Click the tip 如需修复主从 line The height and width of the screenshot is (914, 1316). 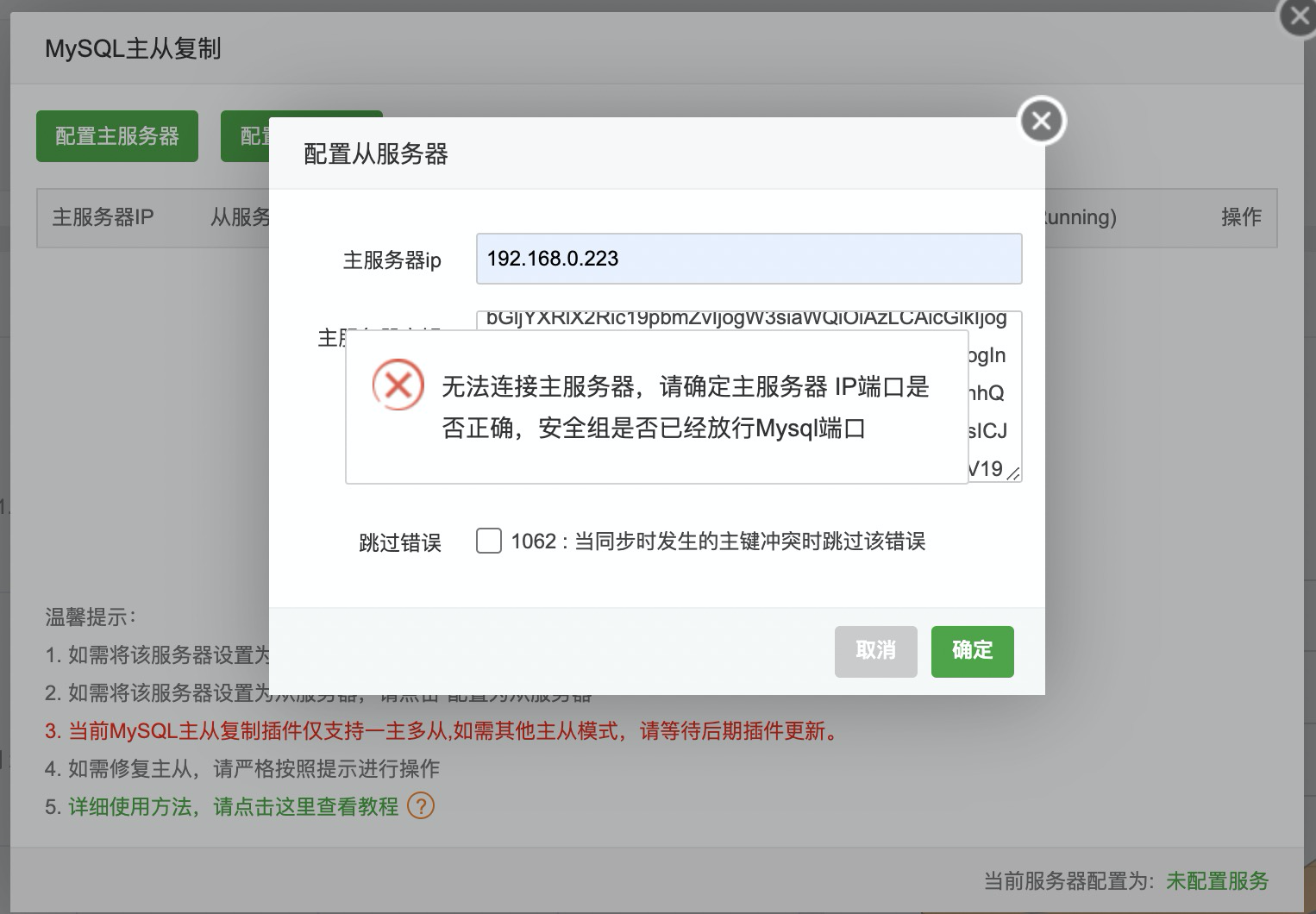(x=242, y=769)
